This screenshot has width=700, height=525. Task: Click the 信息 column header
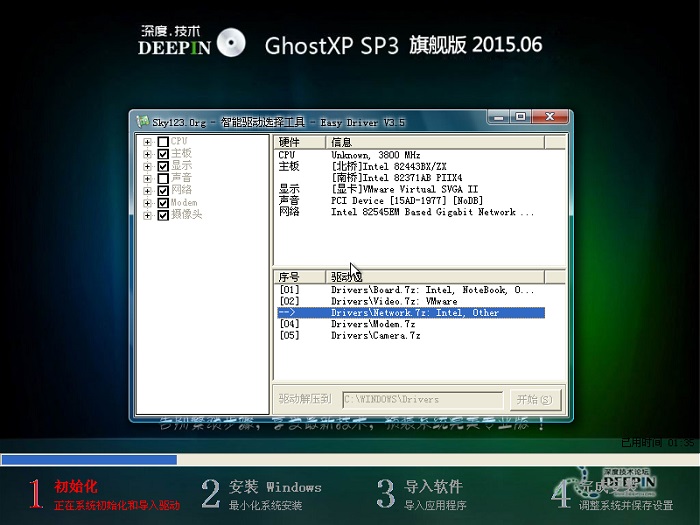(x=435, y=142)
